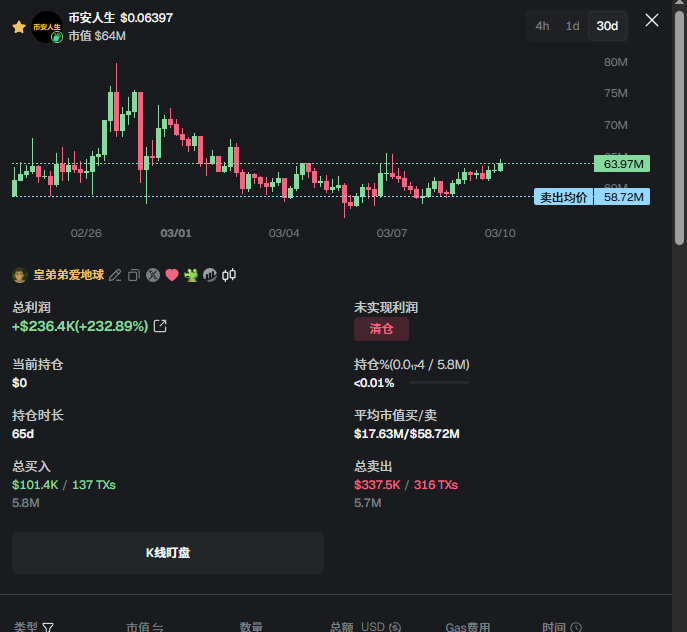Select the 30d chart interval
Viewport: 687px width, 632px height.
607,26
